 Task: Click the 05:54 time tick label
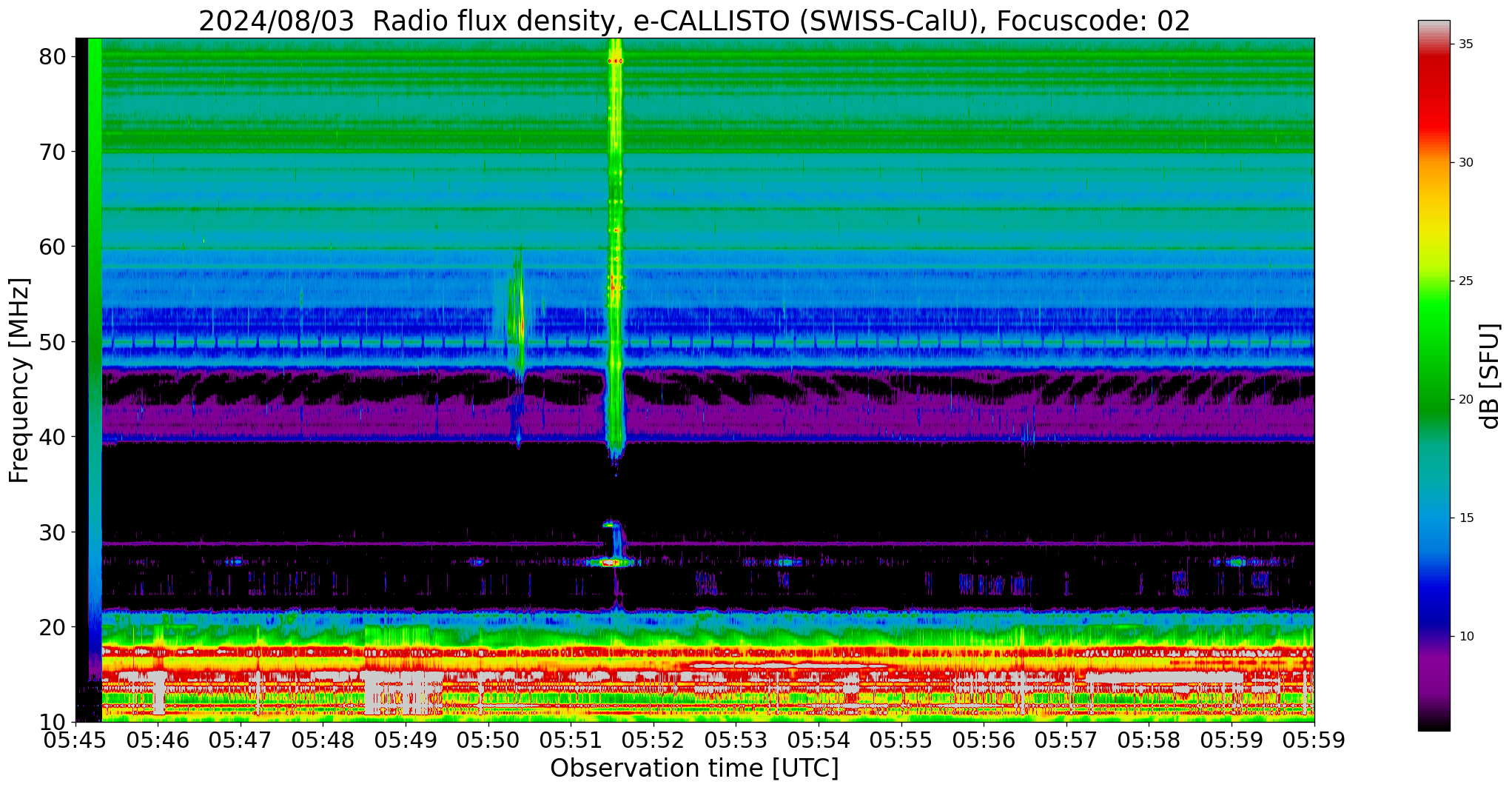point(819,740)
